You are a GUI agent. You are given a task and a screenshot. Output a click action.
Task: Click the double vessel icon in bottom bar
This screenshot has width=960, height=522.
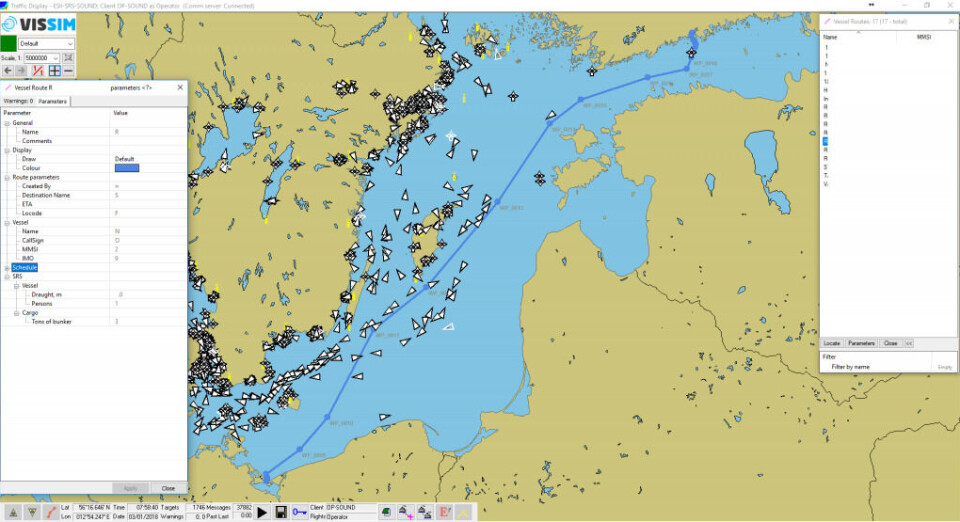click(425, 512)
